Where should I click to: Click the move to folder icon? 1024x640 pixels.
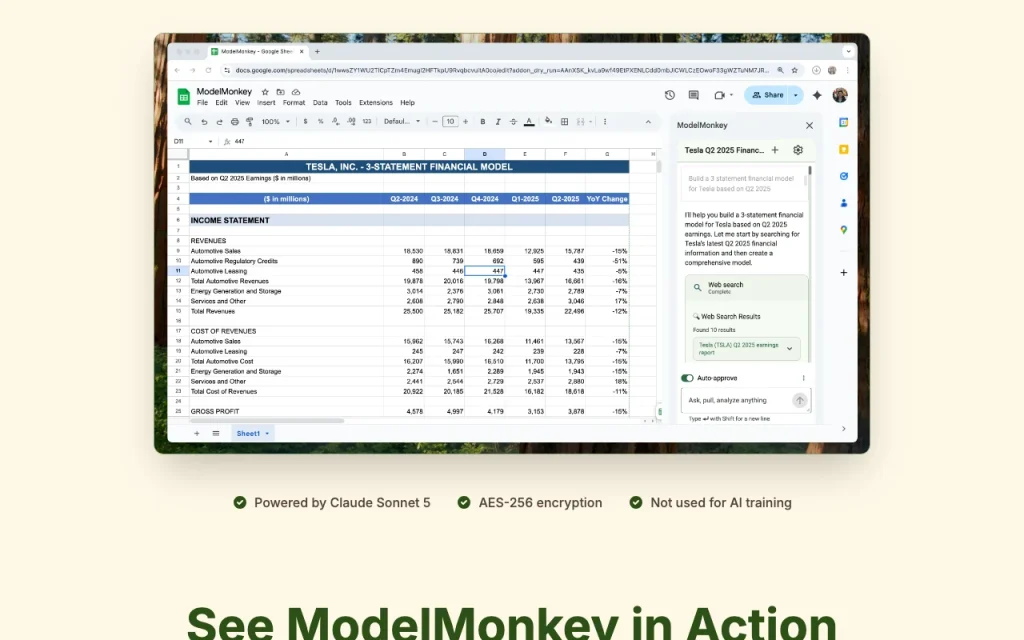click(x=280, y=92)
